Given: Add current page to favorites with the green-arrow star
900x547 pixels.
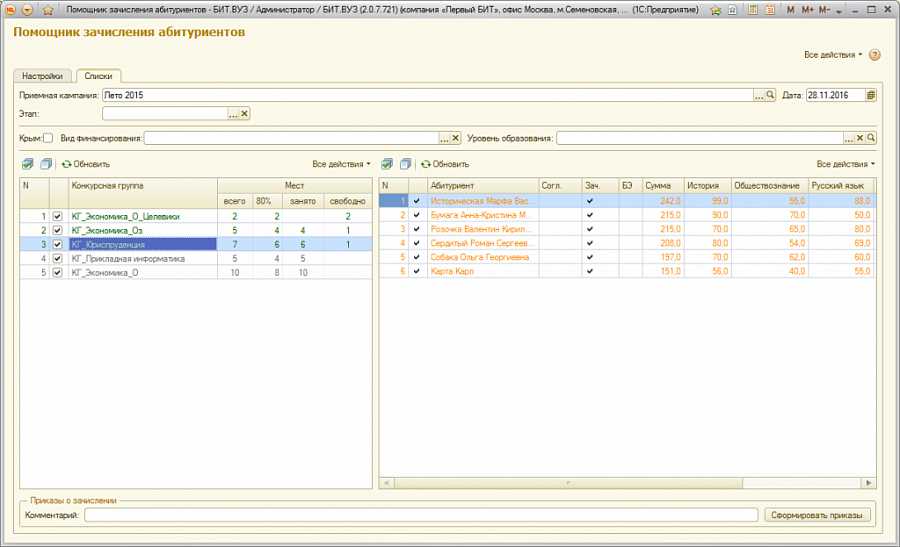Looking at the screenshot, I should click(x=715, y=10).
